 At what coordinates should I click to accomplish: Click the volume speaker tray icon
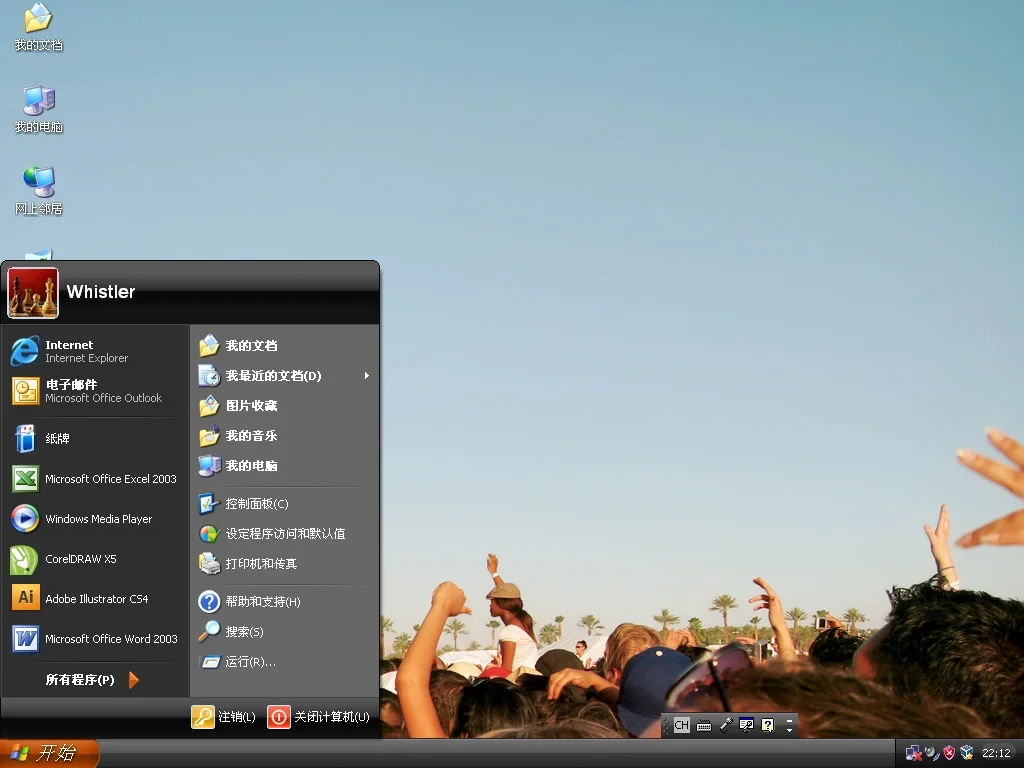[x=932, y=753]
